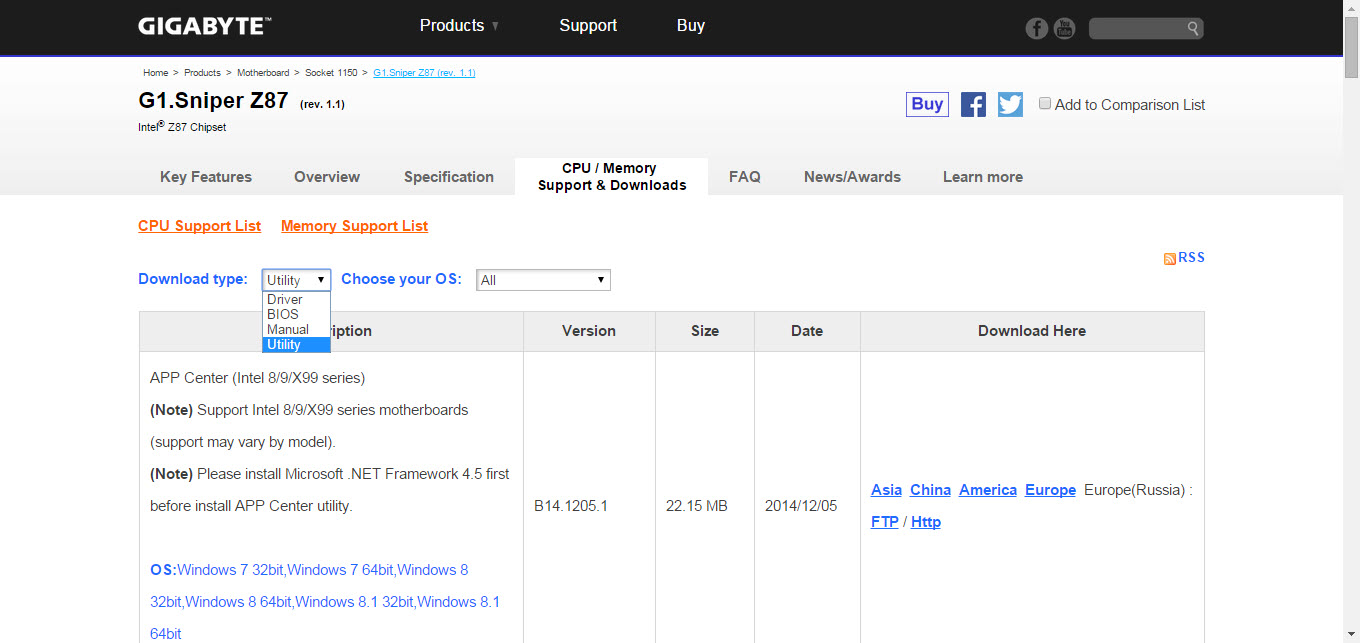Open G1.Sniper Z87 (rev. 1.1) breadcrumb link
Viewport: 1360px width, 643px height.
coord(424,73)
